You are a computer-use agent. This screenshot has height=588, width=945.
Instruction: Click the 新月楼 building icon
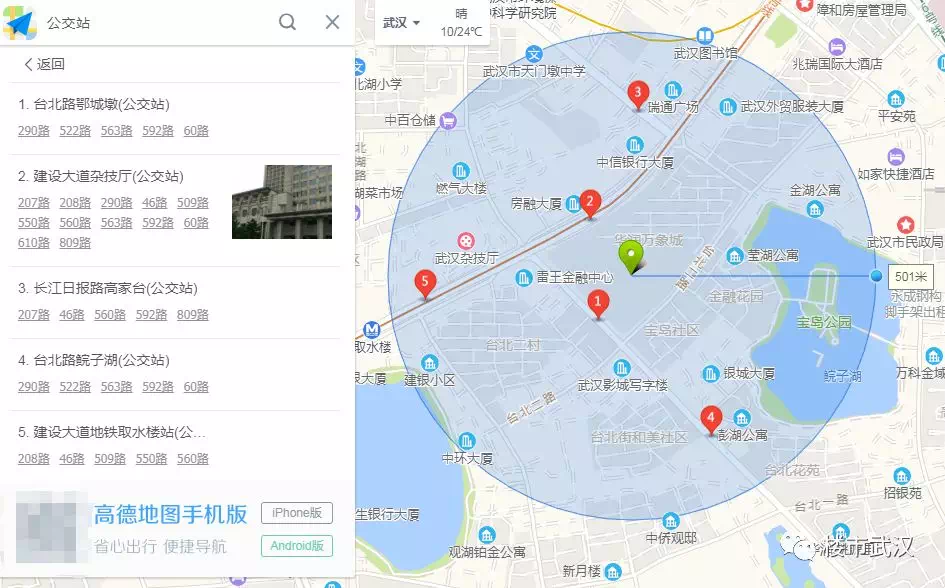pos(613,571)
